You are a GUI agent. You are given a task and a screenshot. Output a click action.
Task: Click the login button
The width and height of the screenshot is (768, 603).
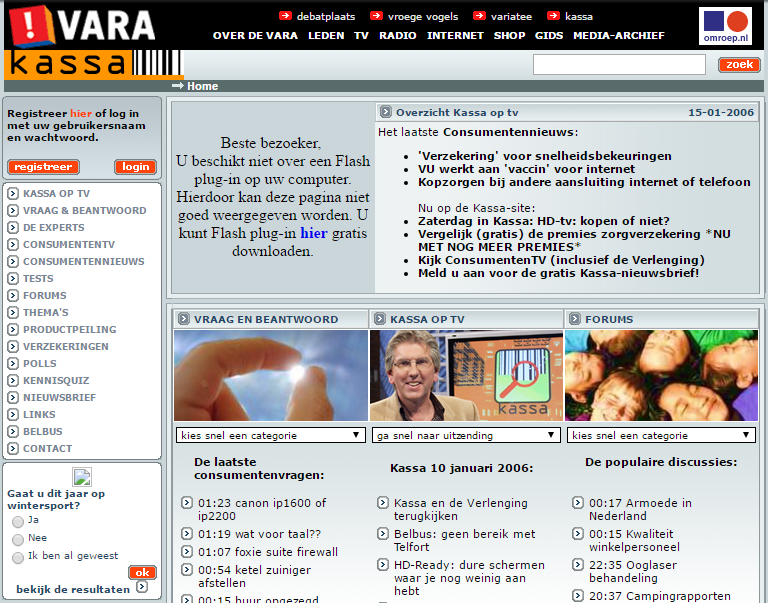(x=136, y=167)
